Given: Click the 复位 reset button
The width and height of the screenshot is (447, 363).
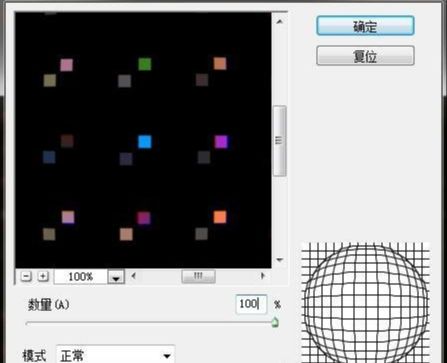Looking at the screenshot, I should pyautogui.click(x=365, y=55).
